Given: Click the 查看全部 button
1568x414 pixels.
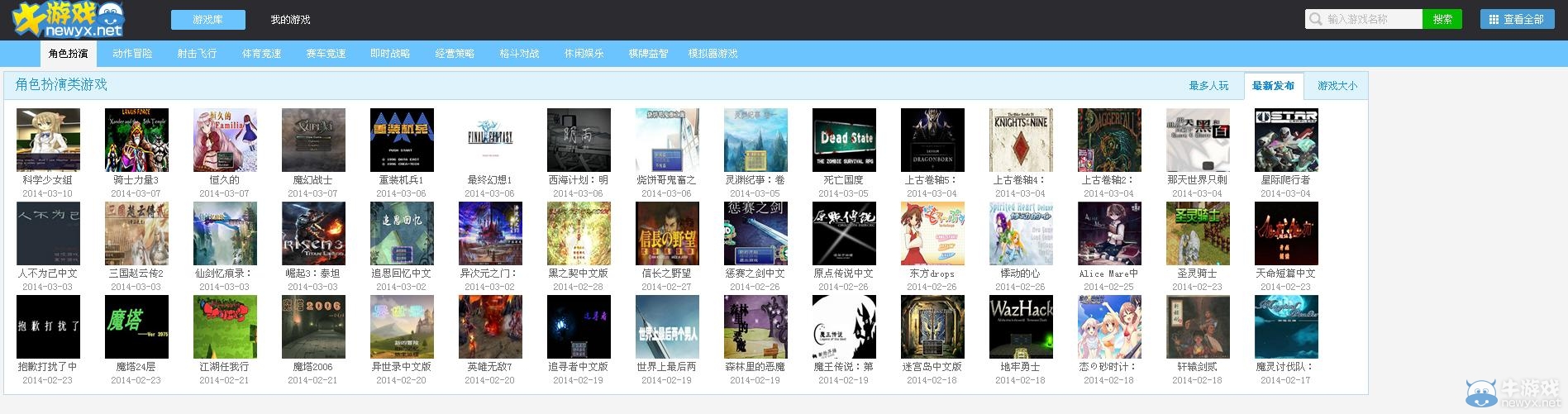Looking at the screenshot, I should tap(1517, 19).
